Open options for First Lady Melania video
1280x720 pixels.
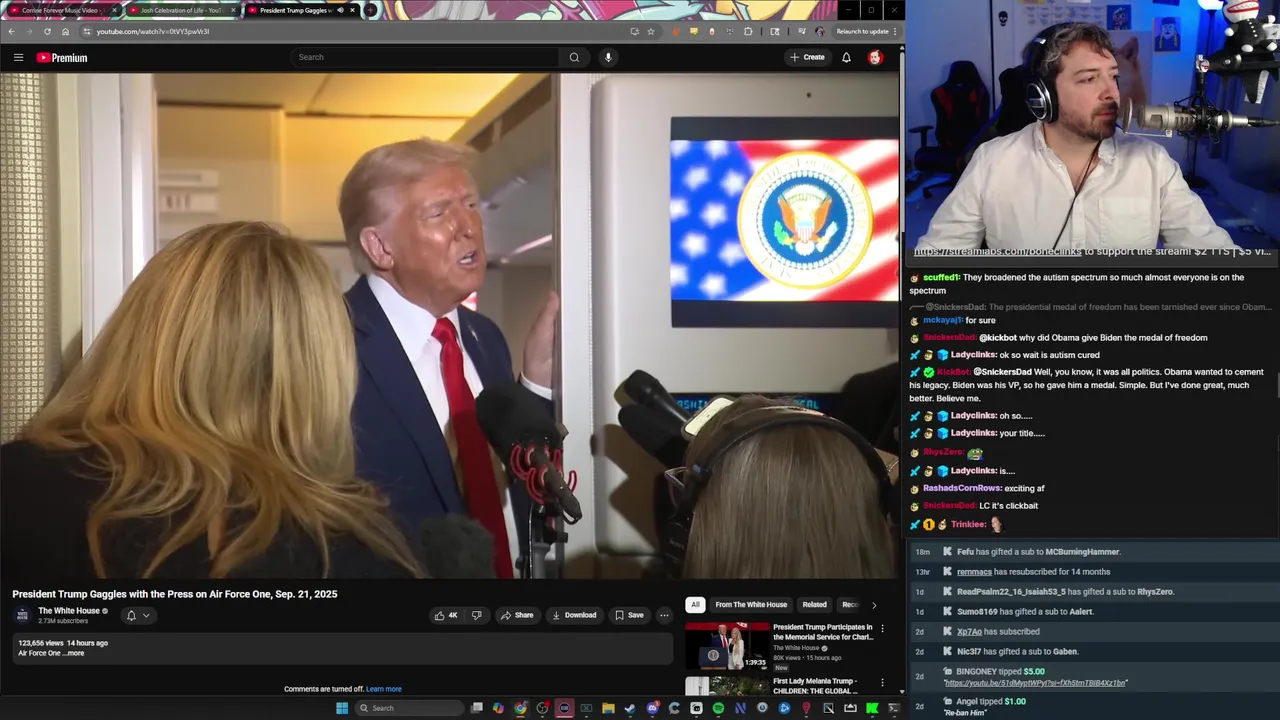tap(882, 683)
